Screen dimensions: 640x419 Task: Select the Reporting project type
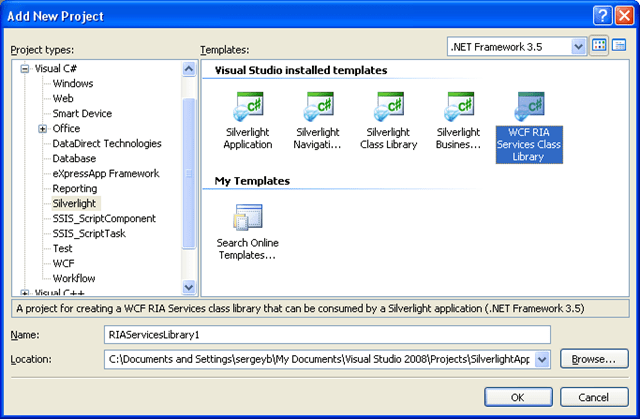75,188
